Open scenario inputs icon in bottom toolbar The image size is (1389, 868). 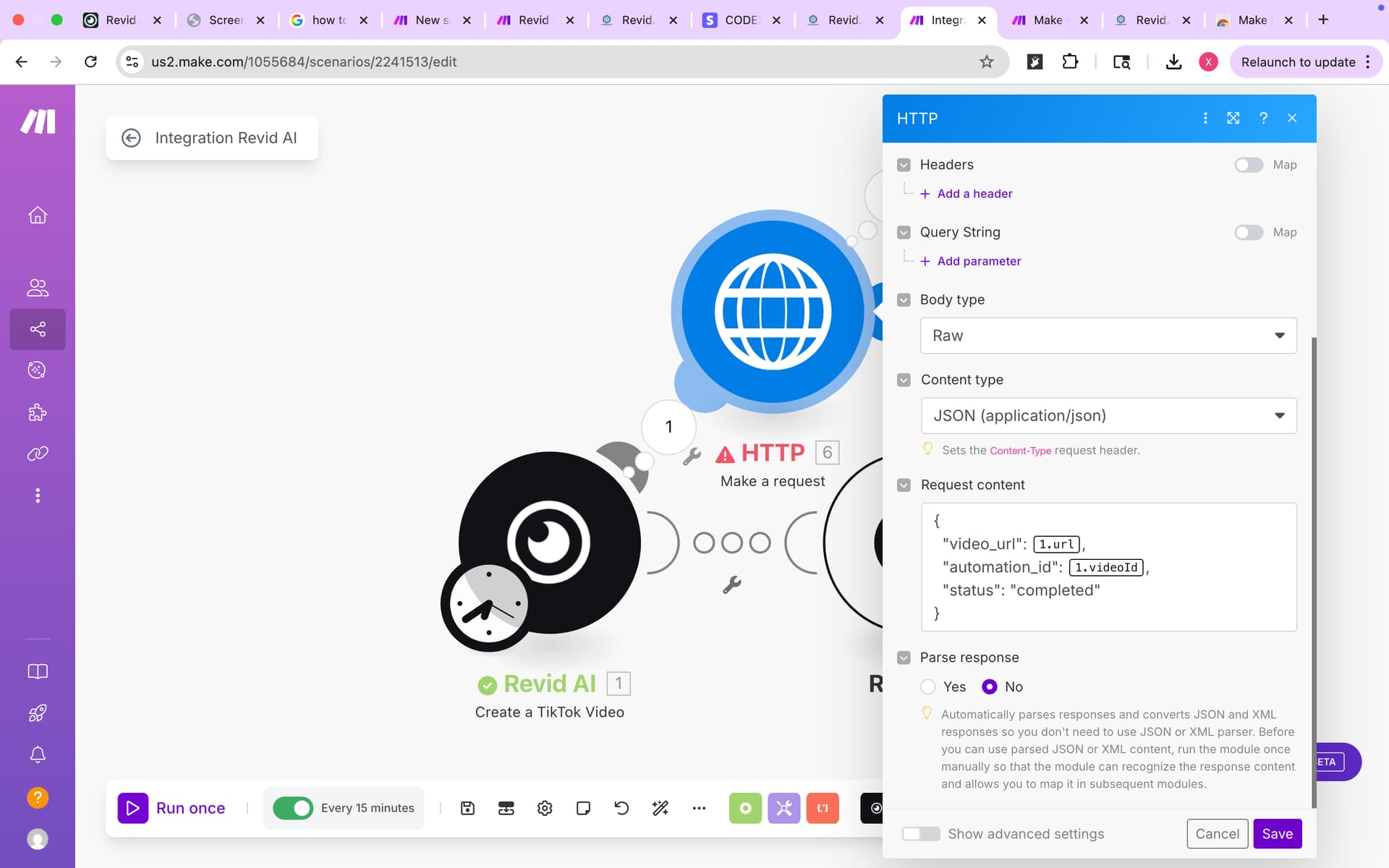click(506, 808)
